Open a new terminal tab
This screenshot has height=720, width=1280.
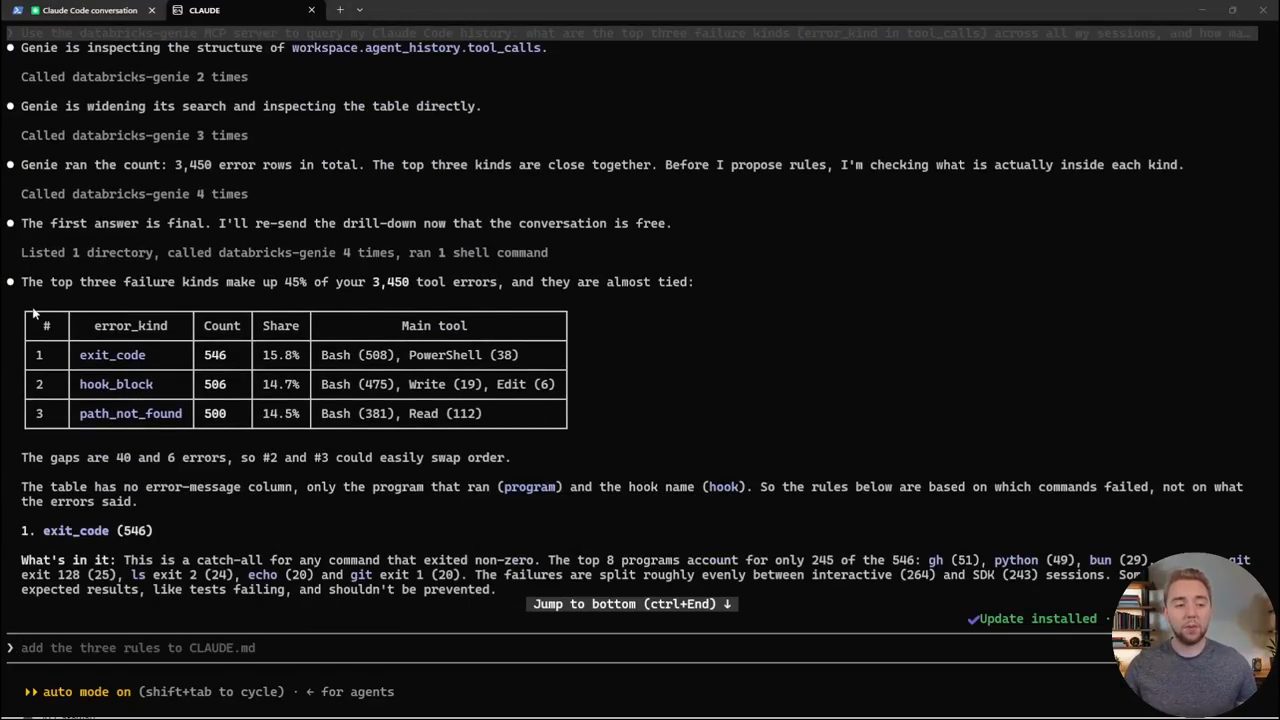click(x=340, y=10)
